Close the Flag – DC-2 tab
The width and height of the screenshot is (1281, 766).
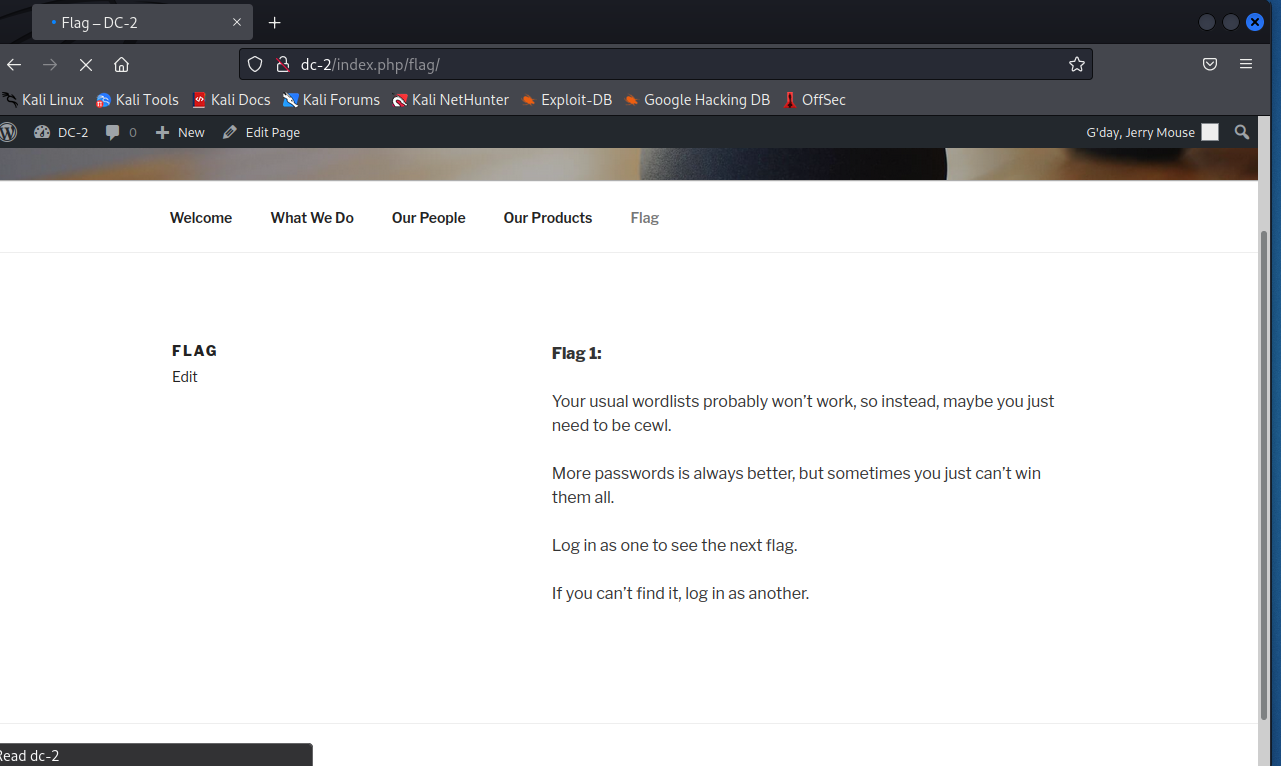tap(237, 22)
